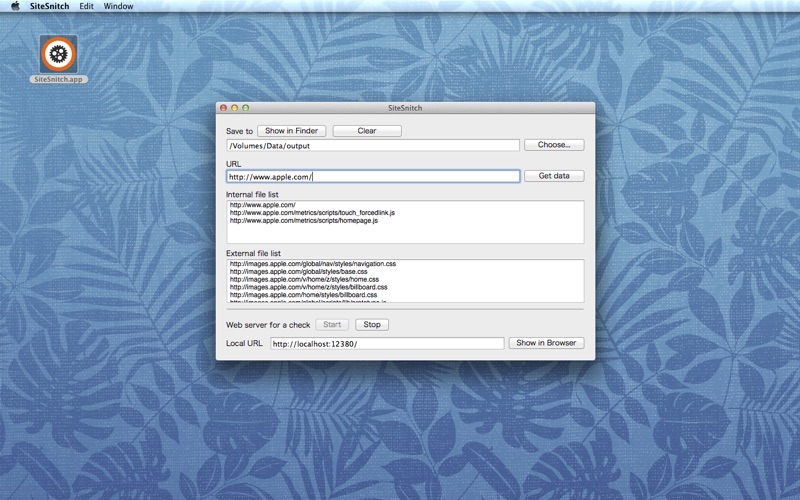Select the homepage.js internal file entry
Viewport: 800px width, 500px height.
tap(304, 220)
